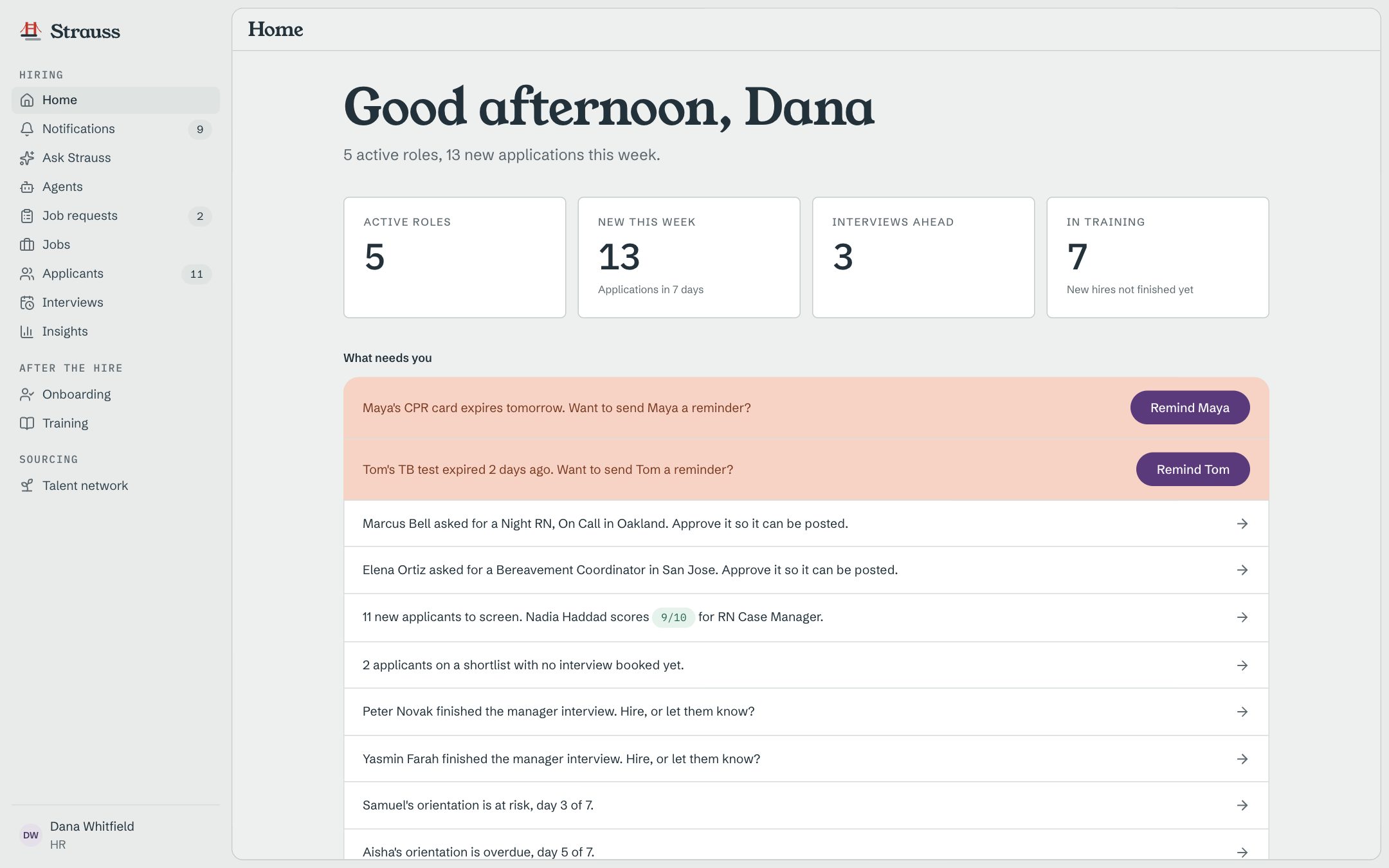The height and width of the screenshot is (868, 1389).
Task: Navigate to Talent network
Action: coord(116,486)
